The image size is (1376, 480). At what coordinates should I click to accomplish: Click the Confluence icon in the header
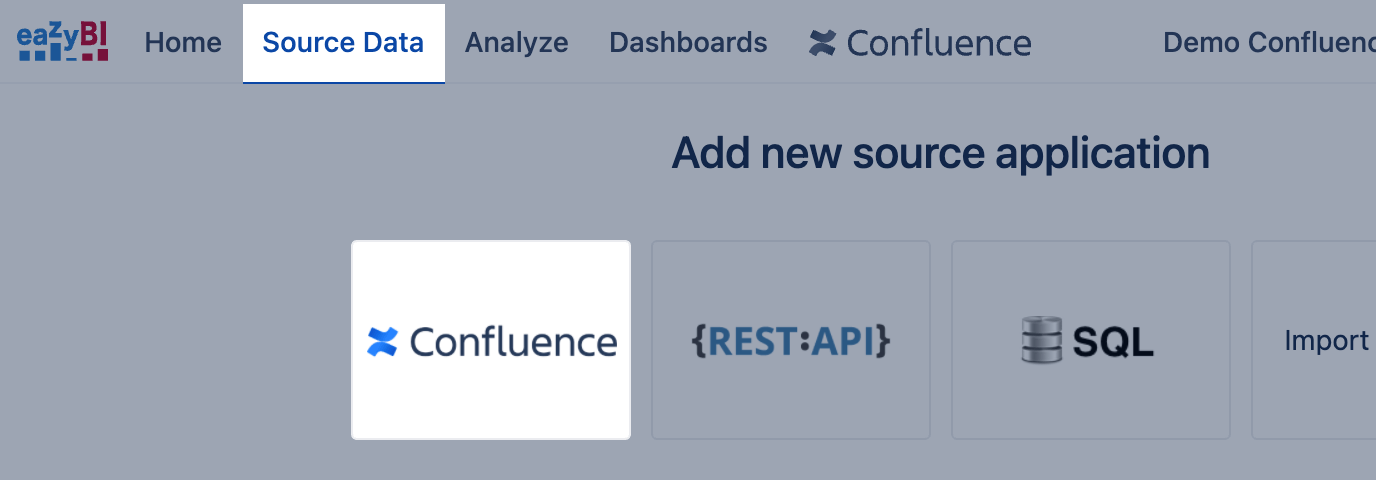(x=822, y=43)
